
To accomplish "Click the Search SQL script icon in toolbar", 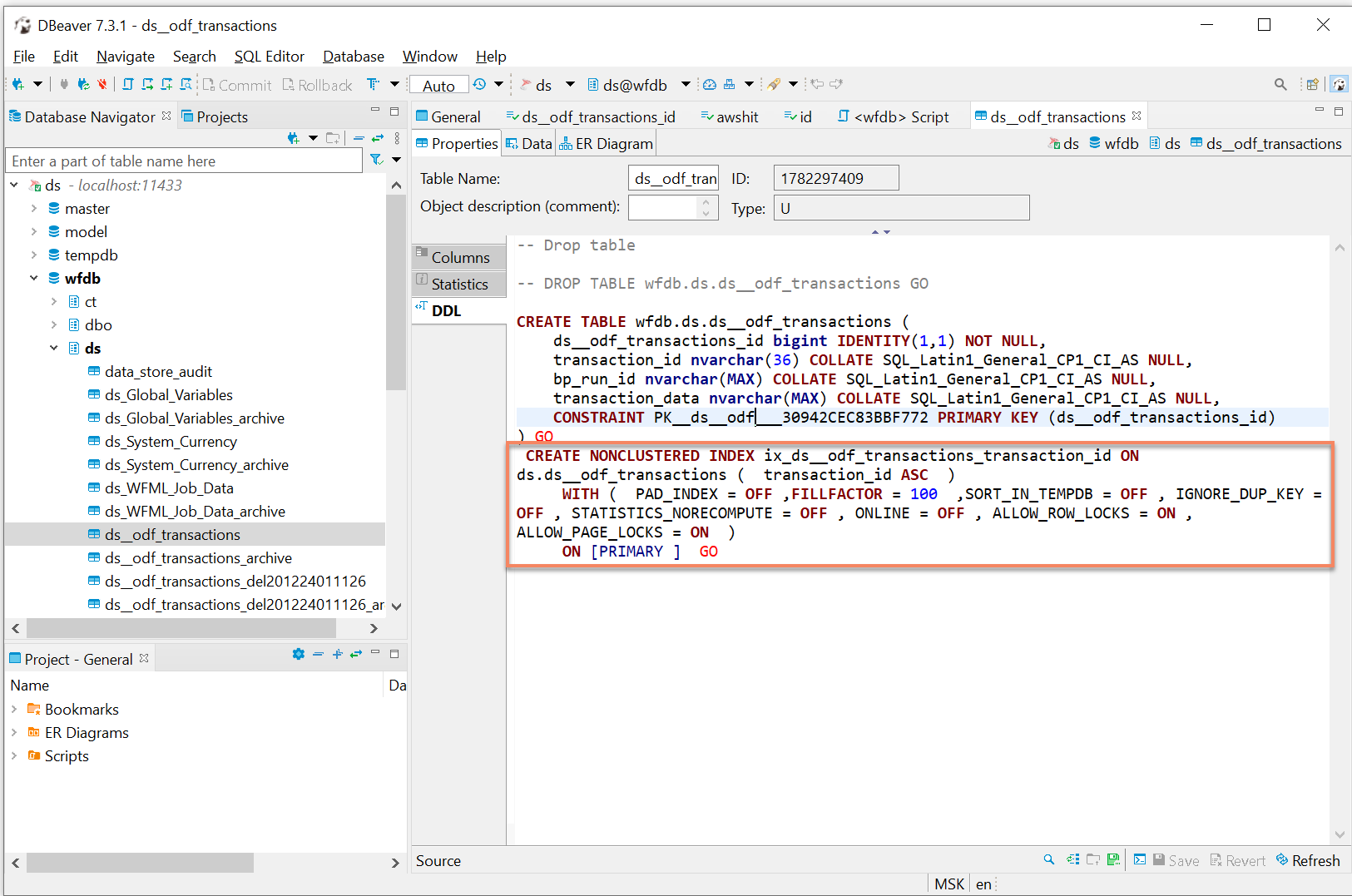I will point(186,84).
